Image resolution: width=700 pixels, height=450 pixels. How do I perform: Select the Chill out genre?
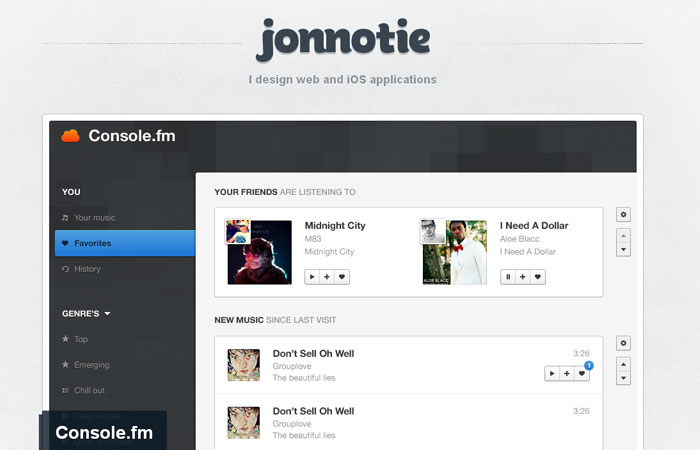point(89,391)
